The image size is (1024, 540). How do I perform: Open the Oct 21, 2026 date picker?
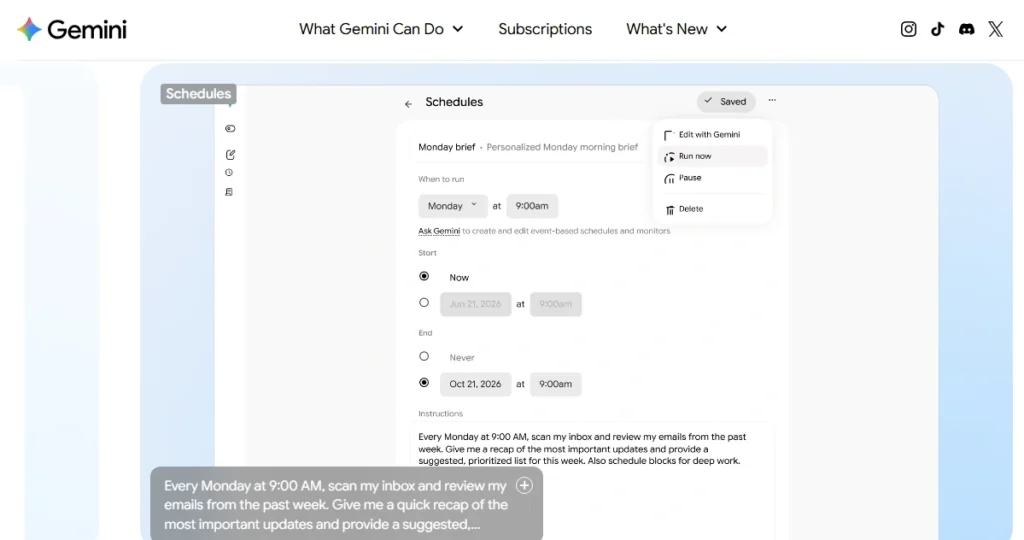click(x=475, y=384)
